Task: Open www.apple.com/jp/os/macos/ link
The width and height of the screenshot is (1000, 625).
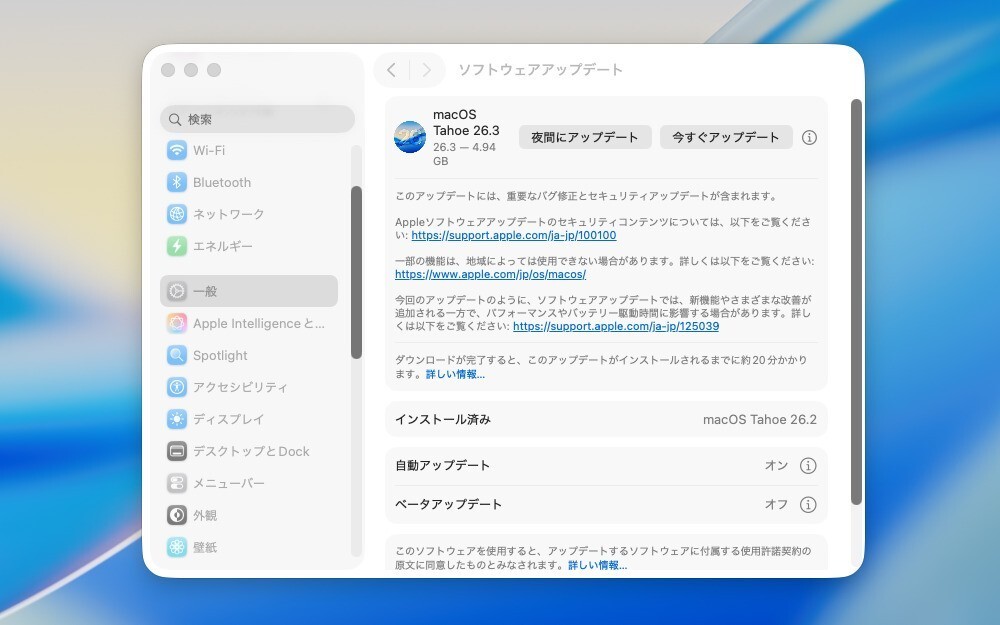Action: point(490,274)
